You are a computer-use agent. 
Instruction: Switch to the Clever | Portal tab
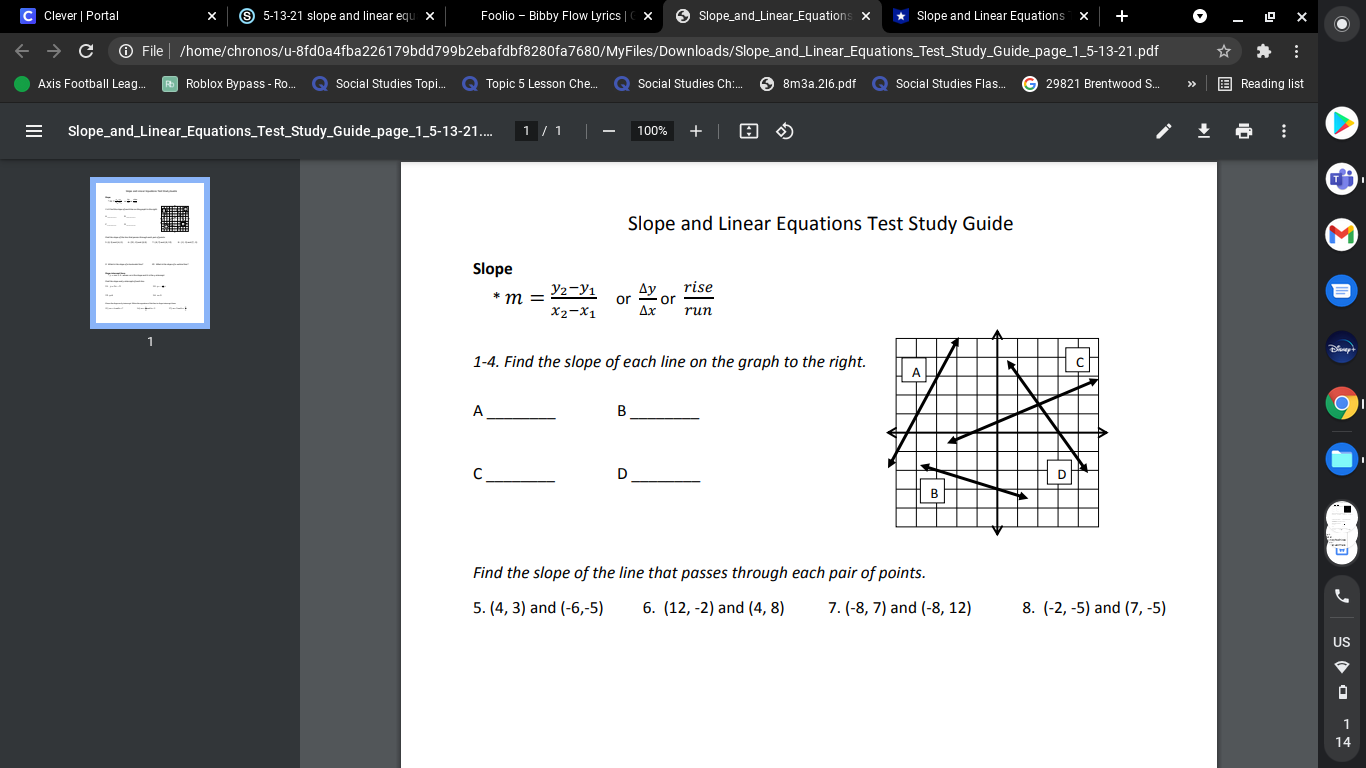(x=110, y=16)
